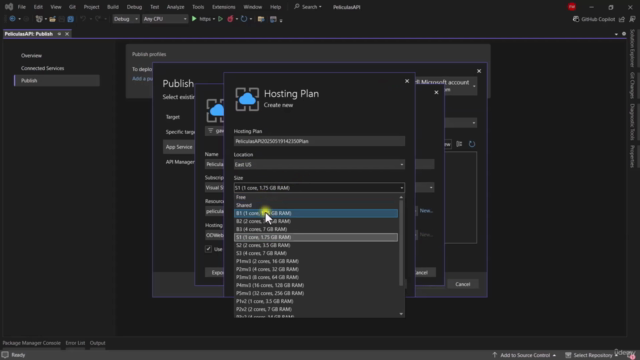This screenshot has height=360, width=640.
Task: Select the Publish sidebar item
Action: coord(57,80)
